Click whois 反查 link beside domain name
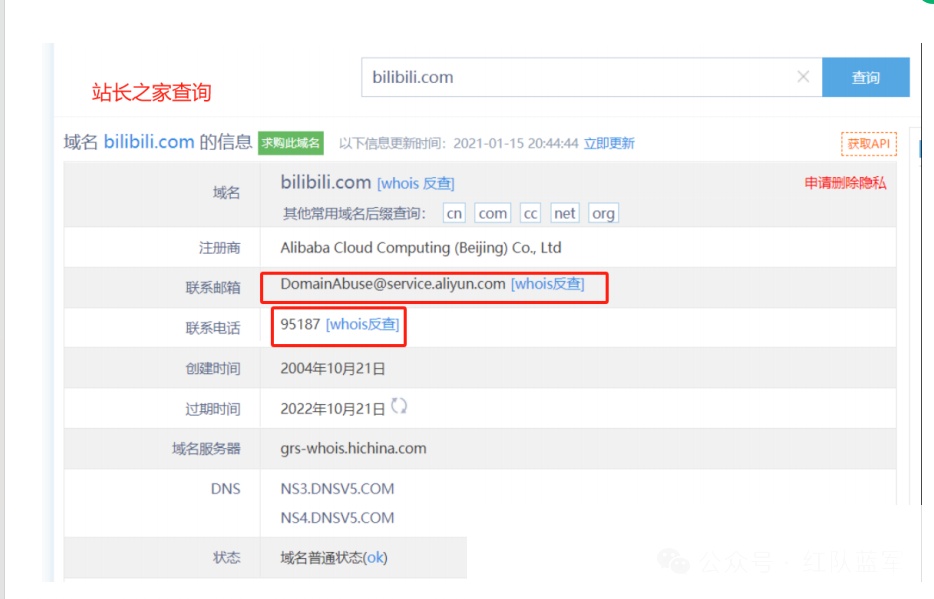Image resolution: width=934 pixels, height=599 pixels. coord(416,183)
